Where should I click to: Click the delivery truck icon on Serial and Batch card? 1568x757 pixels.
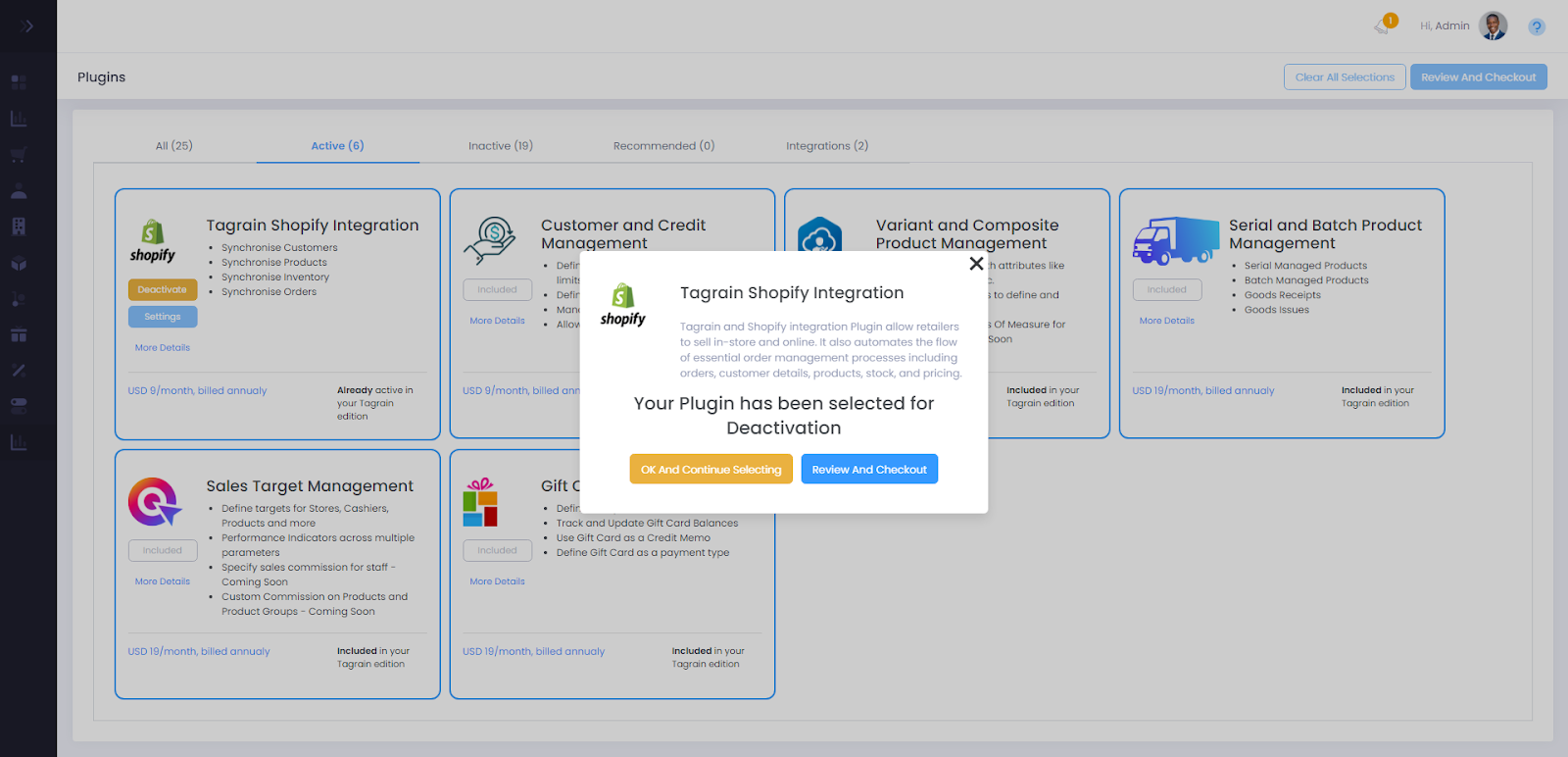pyautogui.click(x=1176, y=241)
